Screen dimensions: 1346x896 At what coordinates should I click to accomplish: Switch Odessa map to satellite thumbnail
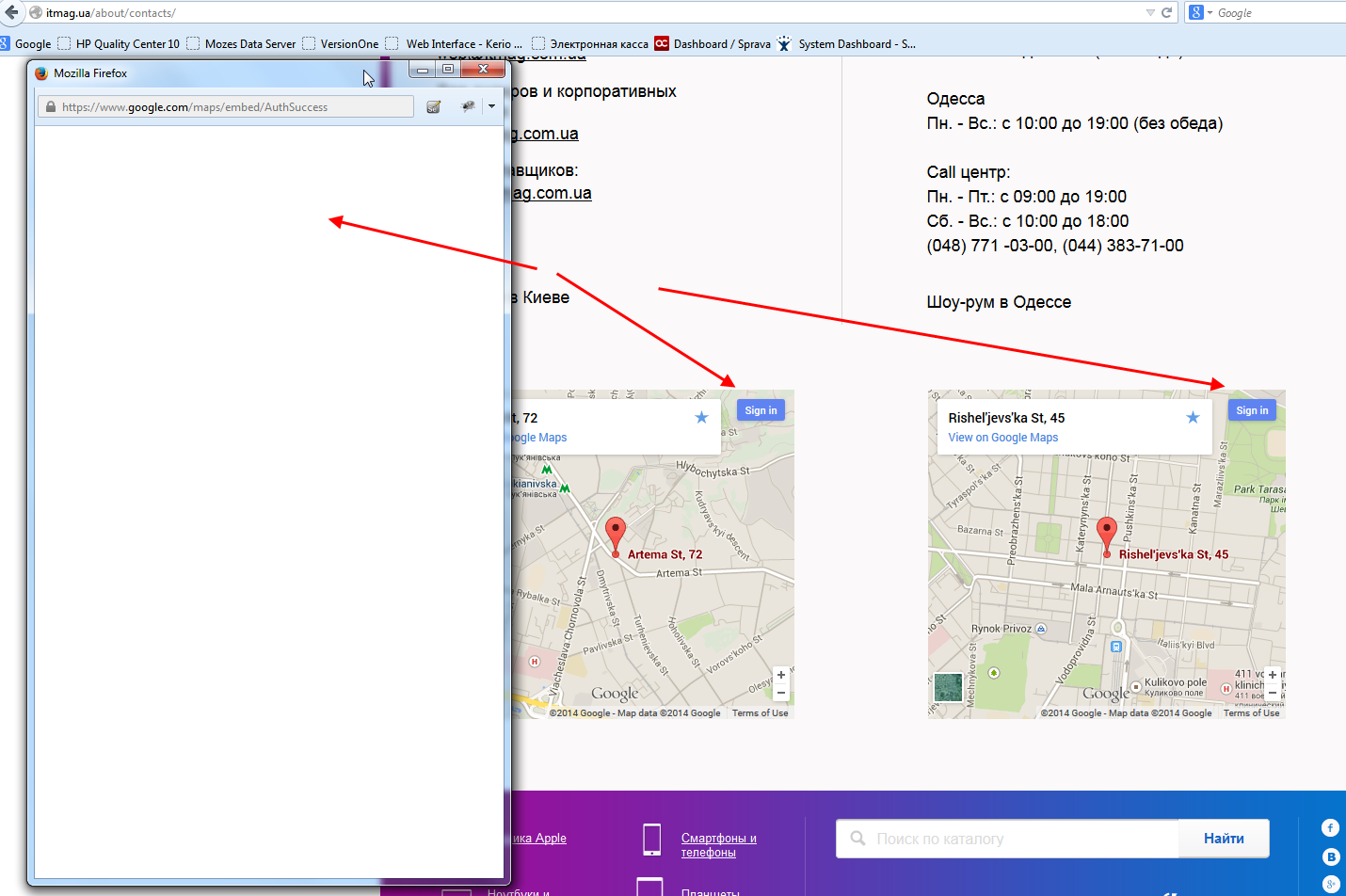tap(949, 688)
